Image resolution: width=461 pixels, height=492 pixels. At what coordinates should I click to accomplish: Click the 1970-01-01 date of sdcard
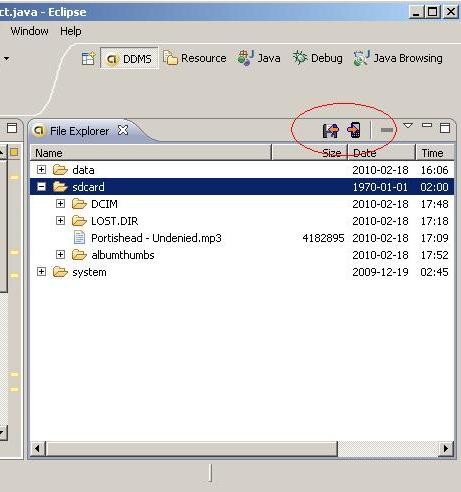point(380,187)
